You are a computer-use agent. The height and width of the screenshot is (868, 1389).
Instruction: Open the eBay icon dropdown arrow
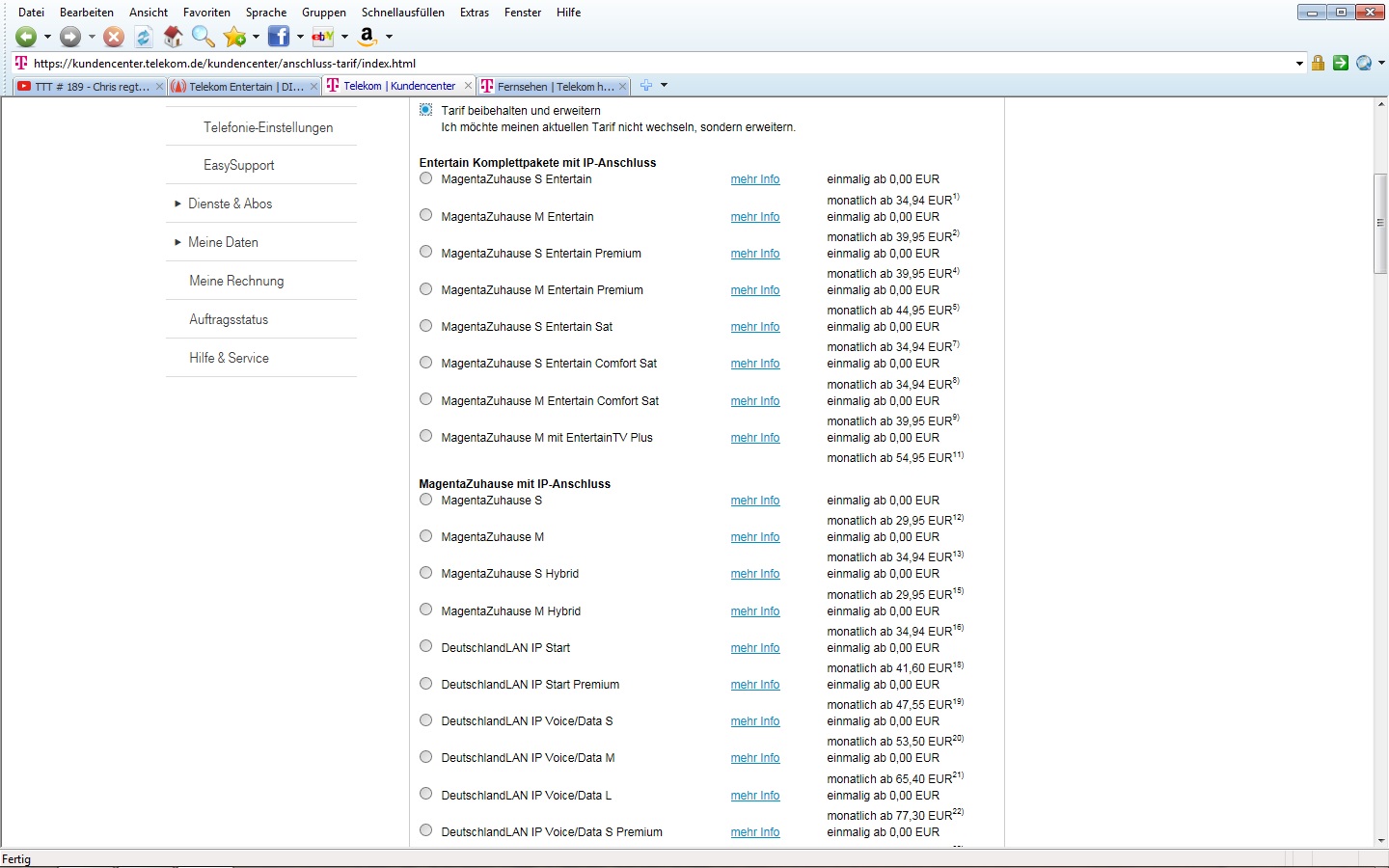(x=344, y=37)
